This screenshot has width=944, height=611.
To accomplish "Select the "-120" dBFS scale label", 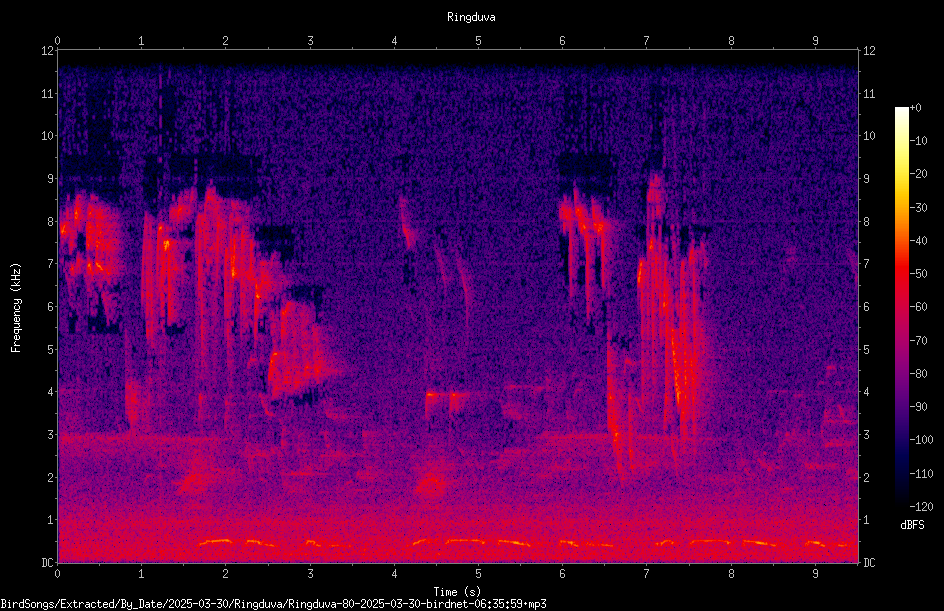I will [x=921, y=507].
